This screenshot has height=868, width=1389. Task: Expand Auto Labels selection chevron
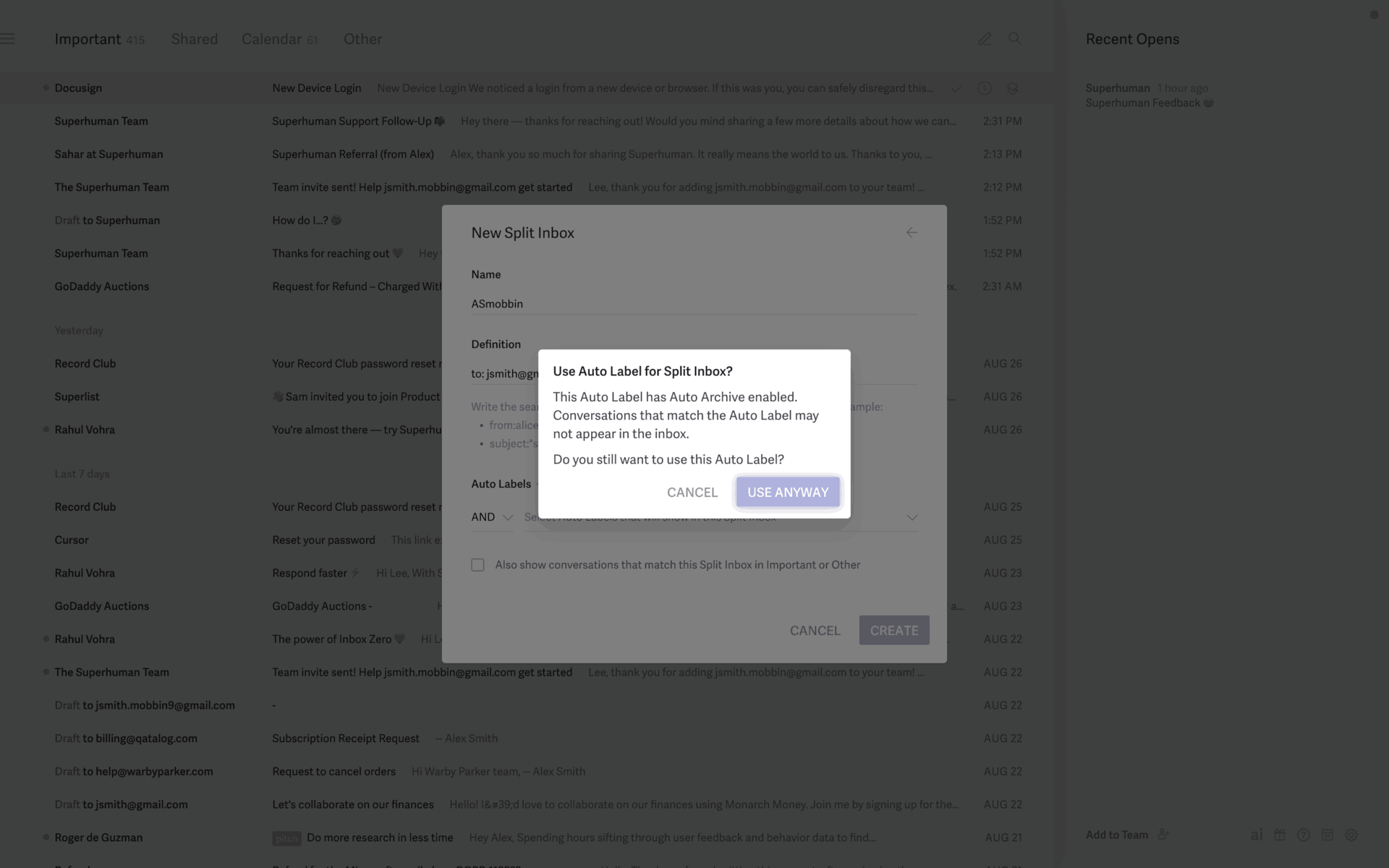click(912, 517)
